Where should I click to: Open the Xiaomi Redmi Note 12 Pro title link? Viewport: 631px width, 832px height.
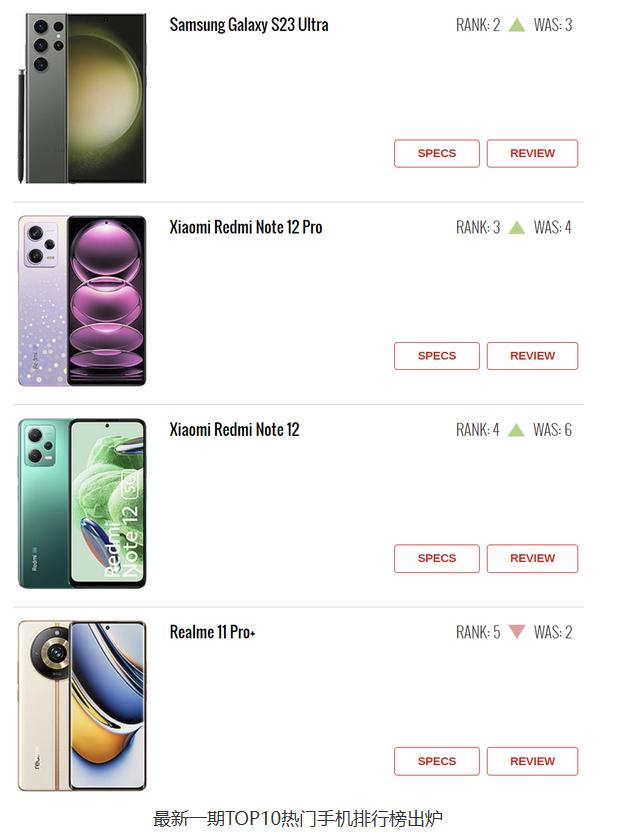click(246, 227)
